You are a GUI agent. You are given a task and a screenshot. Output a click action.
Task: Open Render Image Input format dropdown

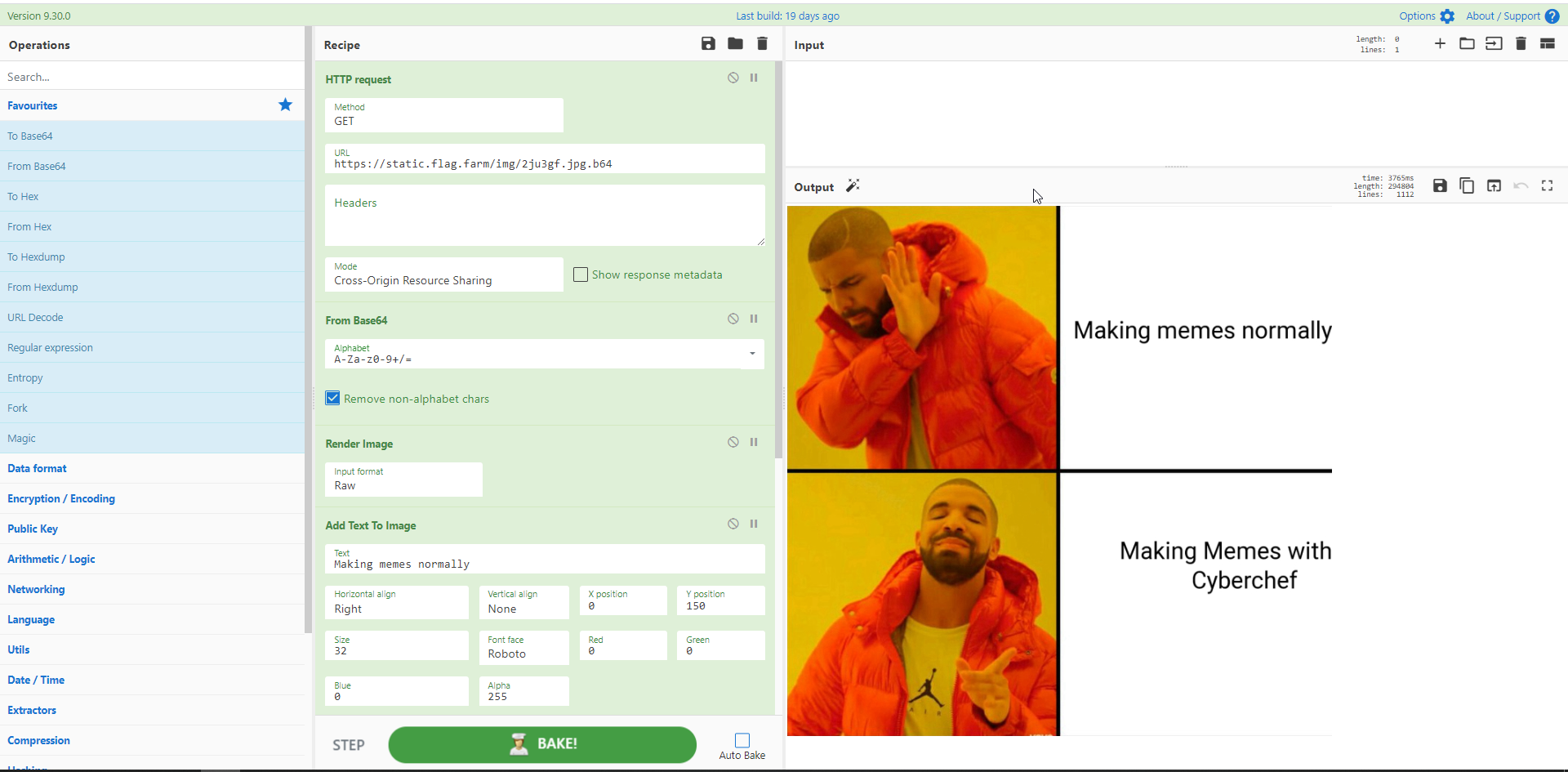pos(403,480)
